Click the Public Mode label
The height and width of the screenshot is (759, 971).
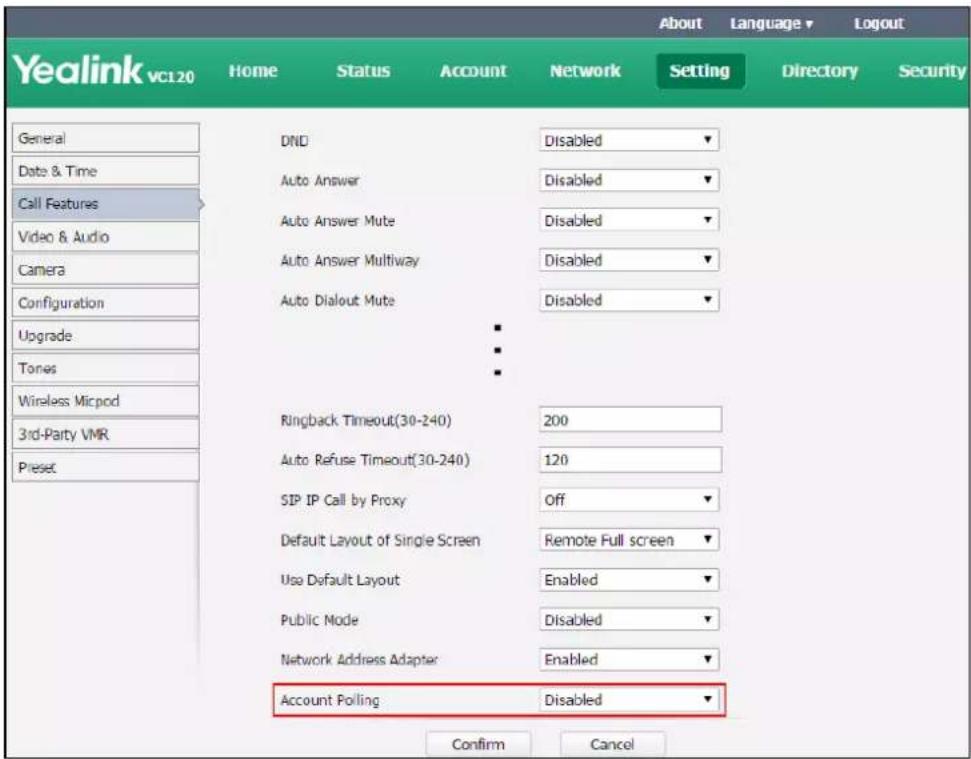click(x=320, y=620)
